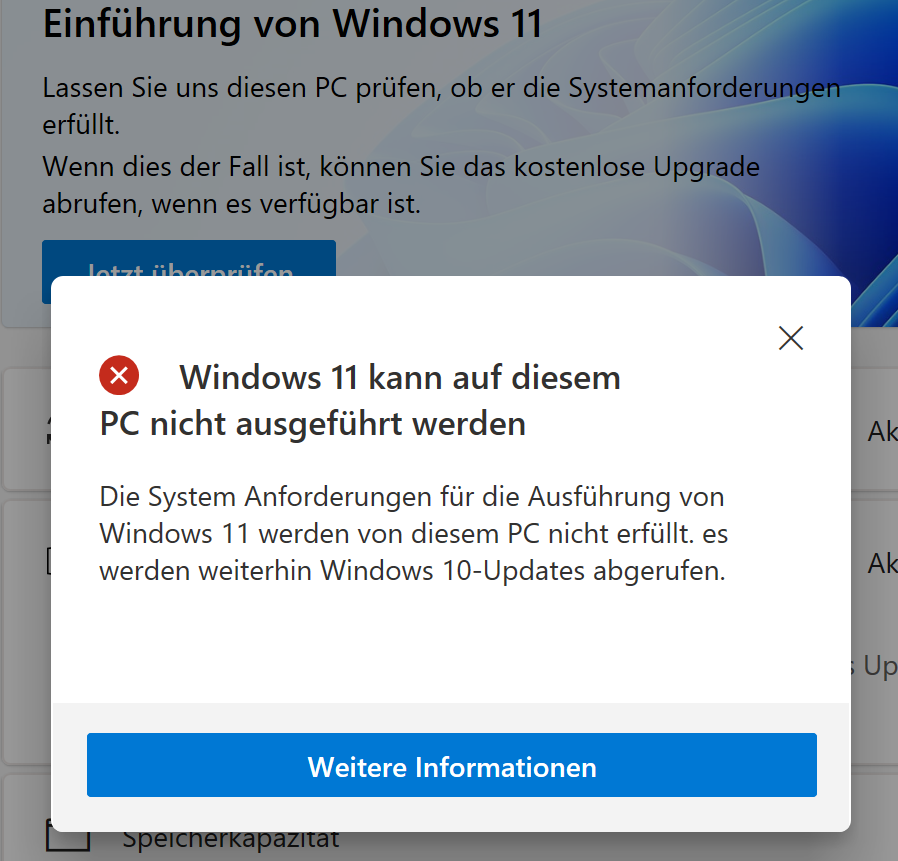The width and height of the screenshot is (898, 861).
Task: Click the Speicherkapazität label
Action: (x=231, y=841)
